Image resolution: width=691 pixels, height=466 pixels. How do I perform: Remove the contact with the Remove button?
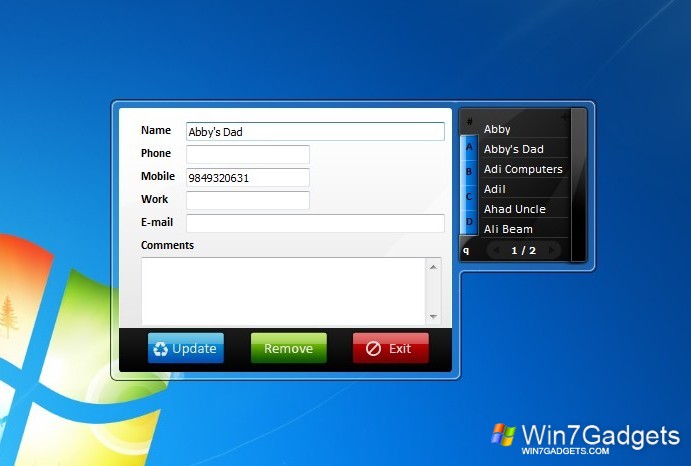[289, 348]
